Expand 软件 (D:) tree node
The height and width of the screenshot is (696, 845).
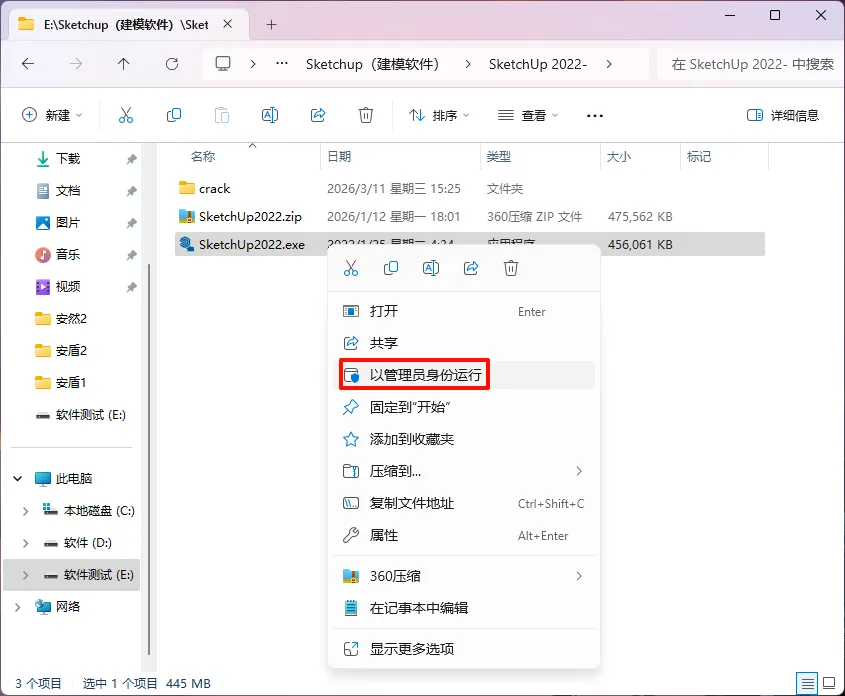click(25, 543)
